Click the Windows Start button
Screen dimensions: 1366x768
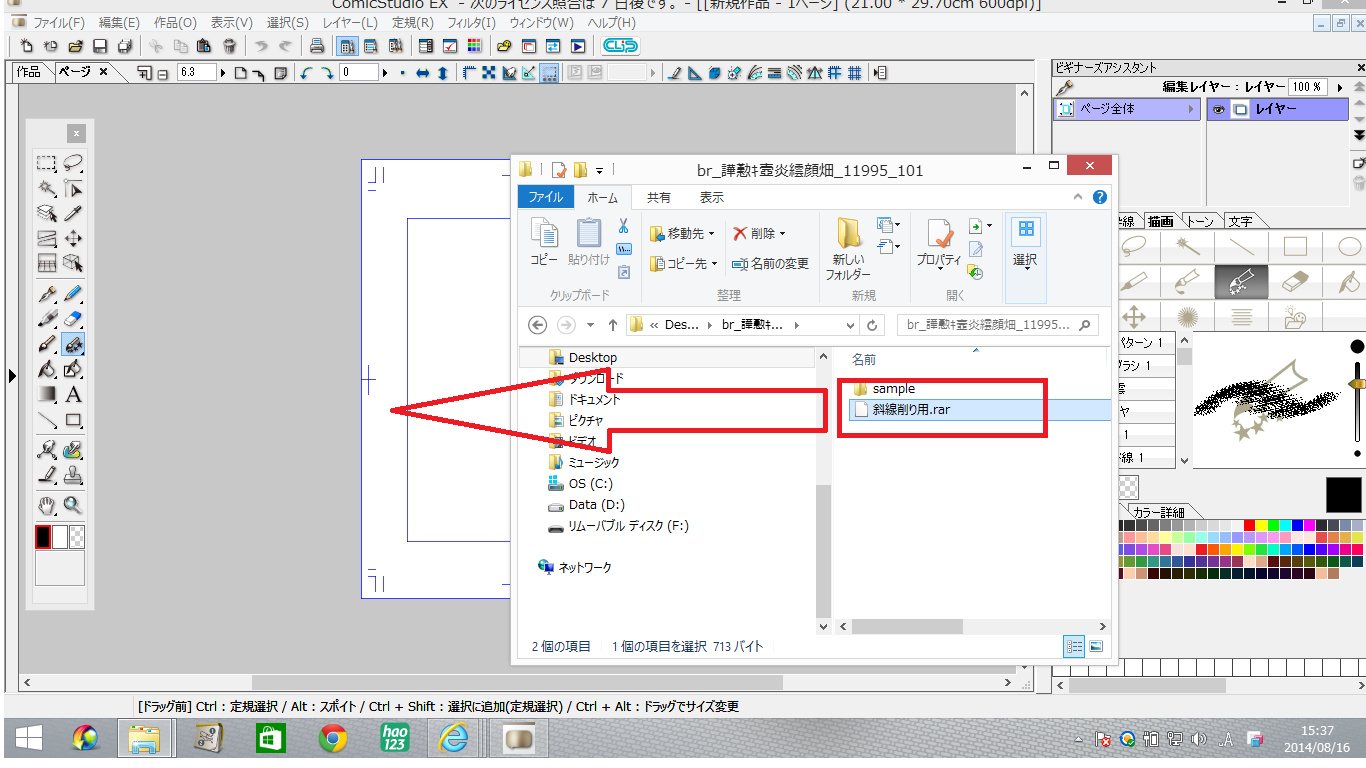pyautogui.click(x=28, y=738)
